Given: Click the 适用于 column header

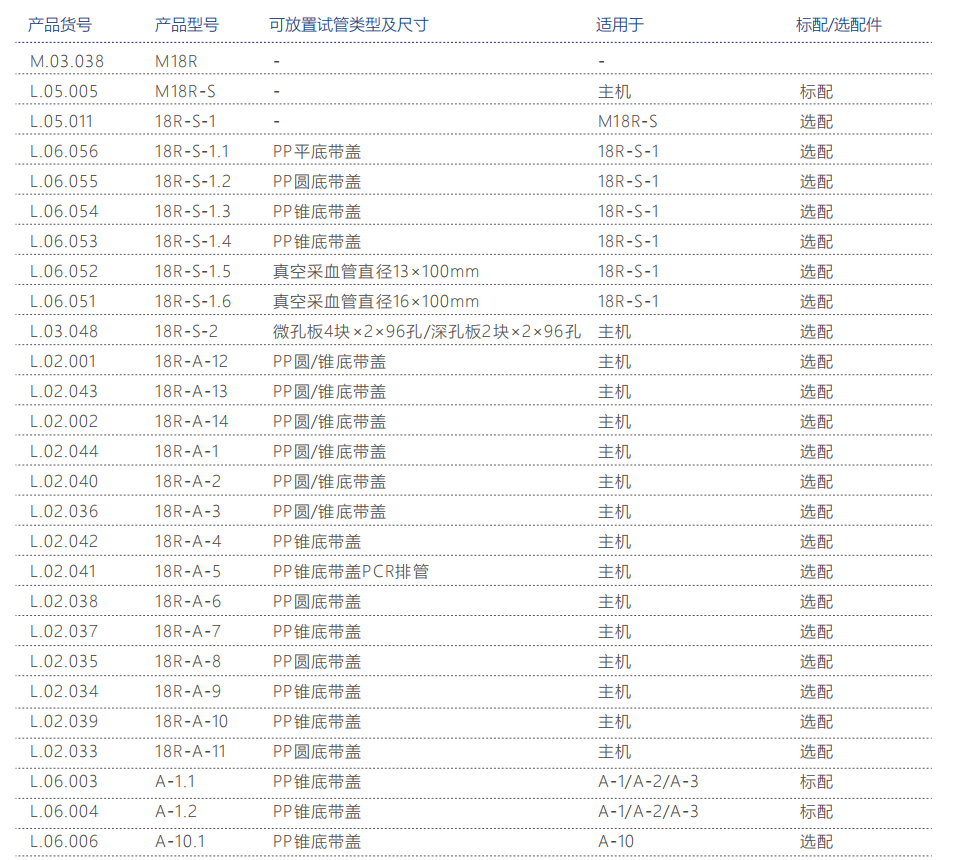Looking at the screenshot, I should [x=620, y=25].
